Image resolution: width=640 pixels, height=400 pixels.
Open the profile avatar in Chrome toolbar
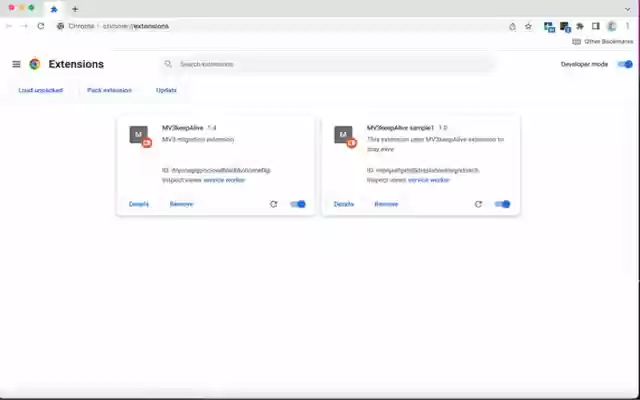[611, 27]
